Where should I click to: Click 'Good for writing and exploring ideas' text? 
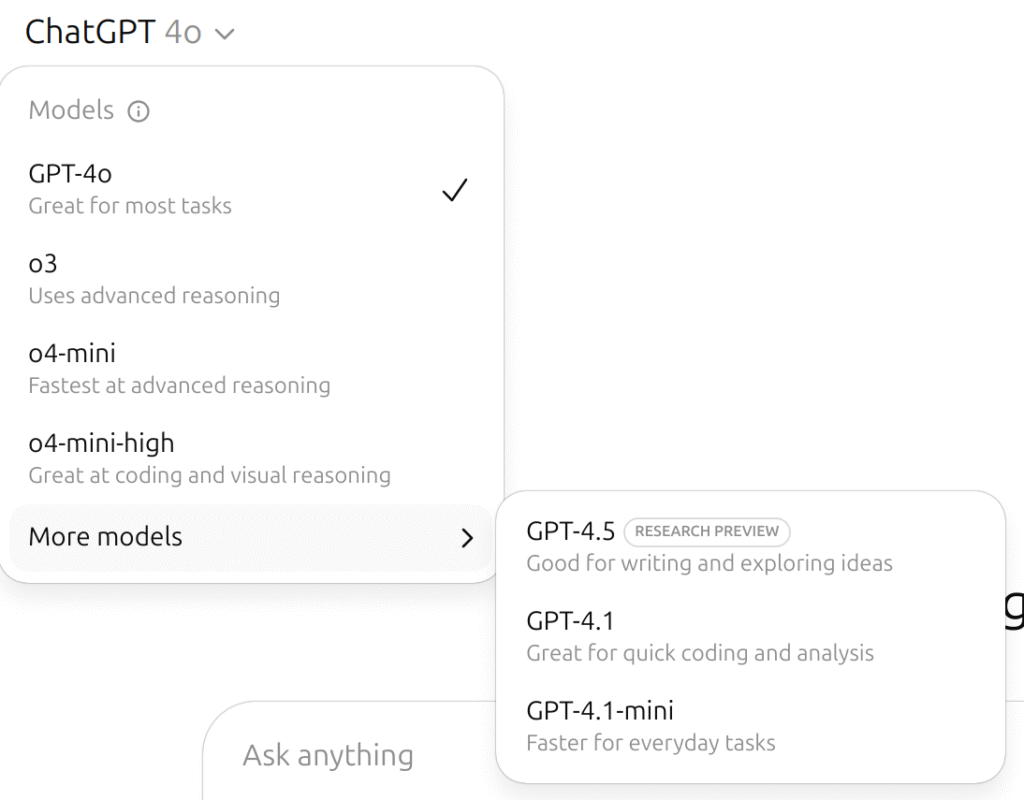coord(709,563)
